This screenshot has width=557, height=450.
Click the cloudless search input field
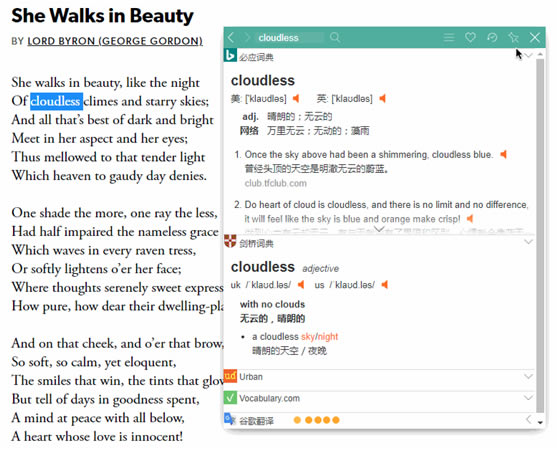coord(291,38)
